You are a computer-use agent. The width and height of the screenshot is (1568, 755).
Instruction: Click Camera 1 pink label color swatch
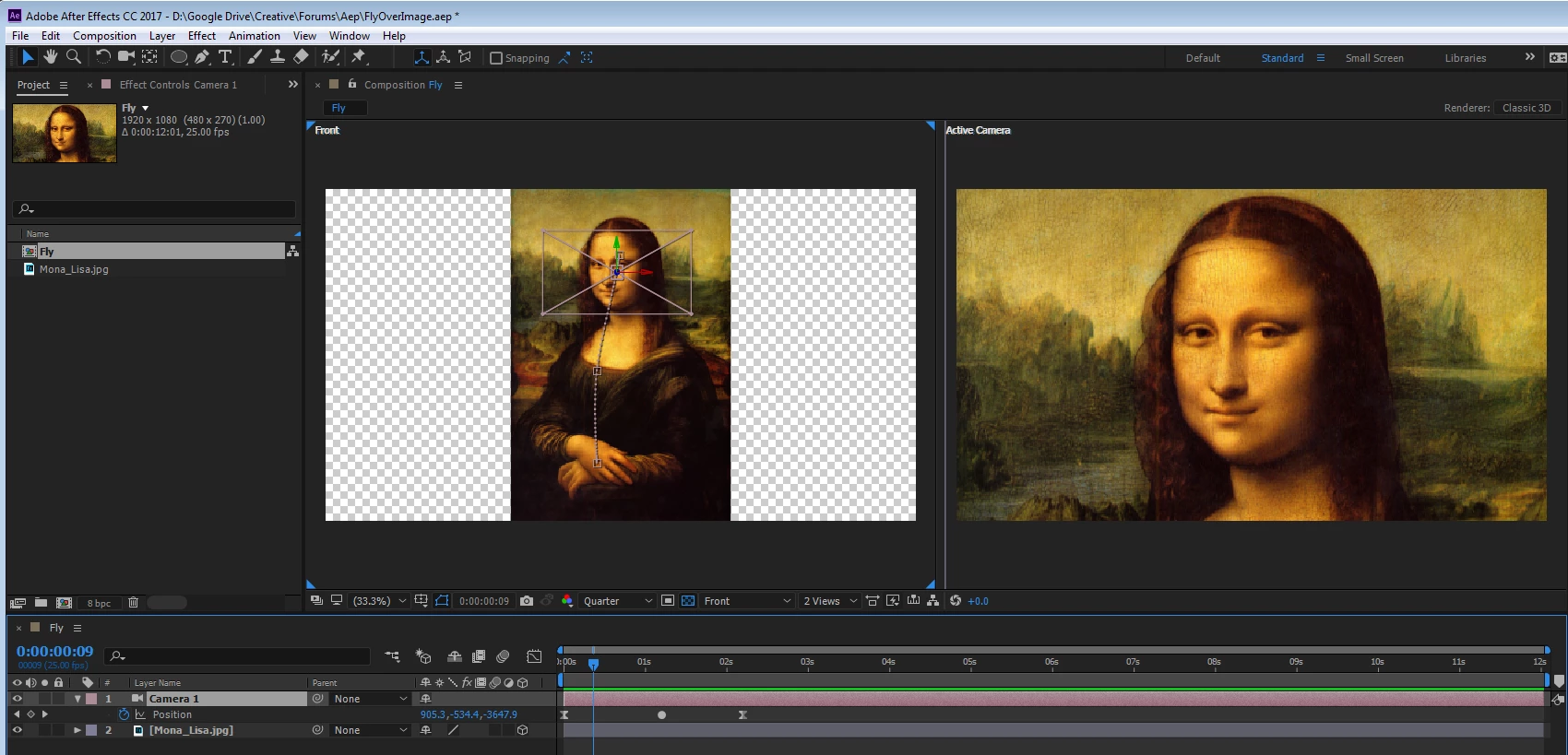91,699
